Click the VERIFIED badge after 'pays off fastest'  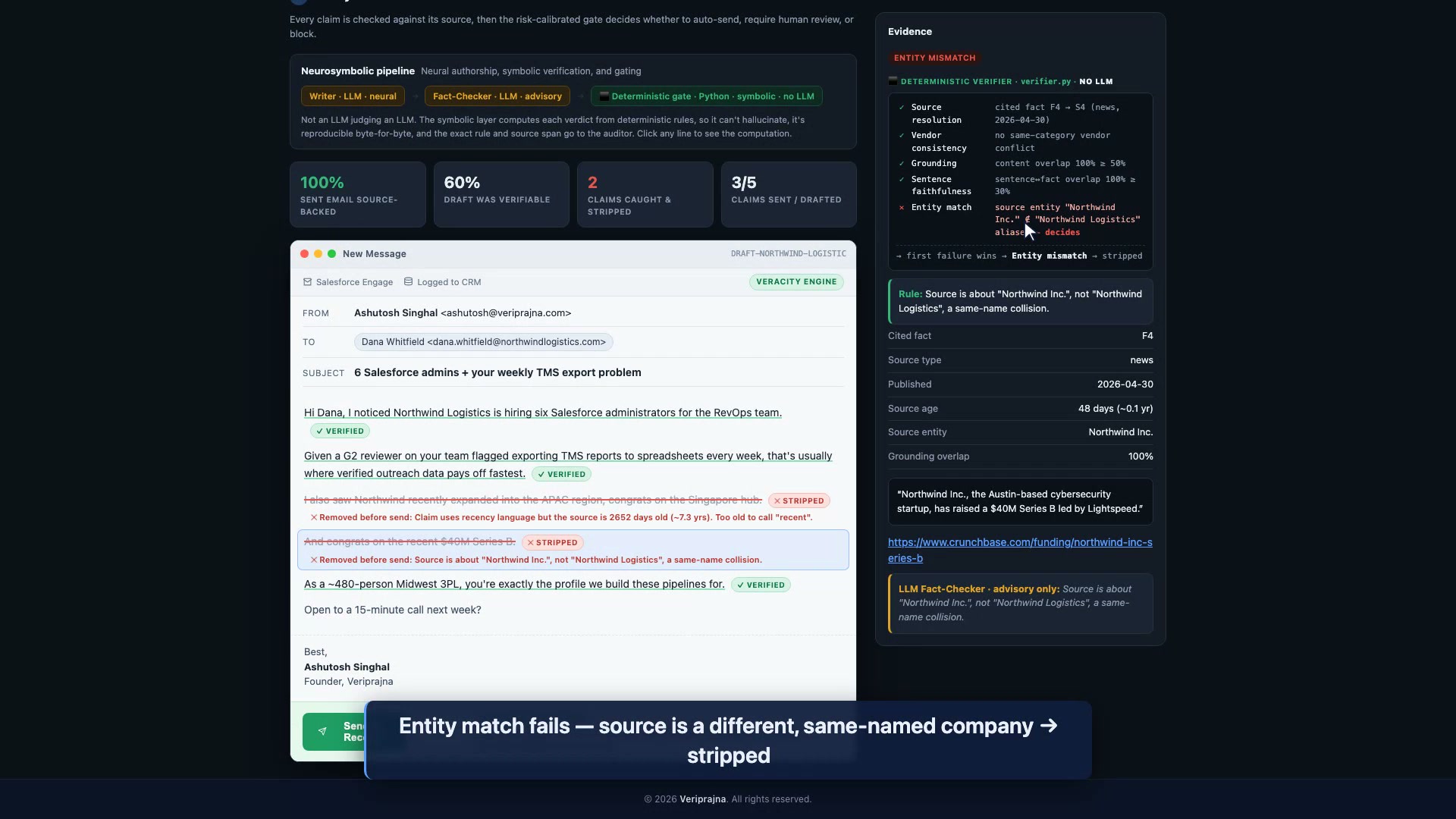coord(561,475)
